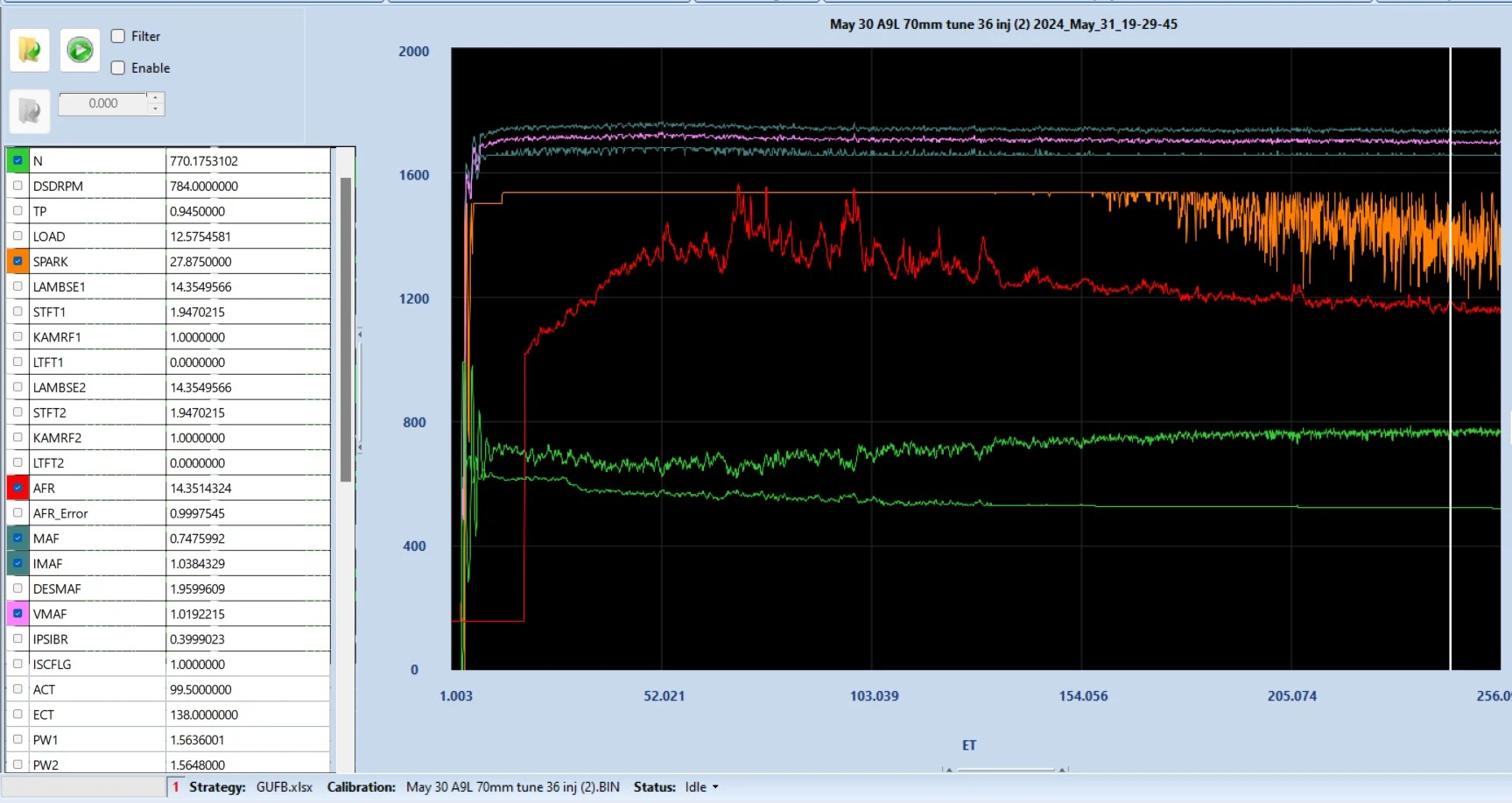Screen dimensions: 1512x803
Task: Click lower splitter arrow beside channel list
Action: (x=359, y=447)
